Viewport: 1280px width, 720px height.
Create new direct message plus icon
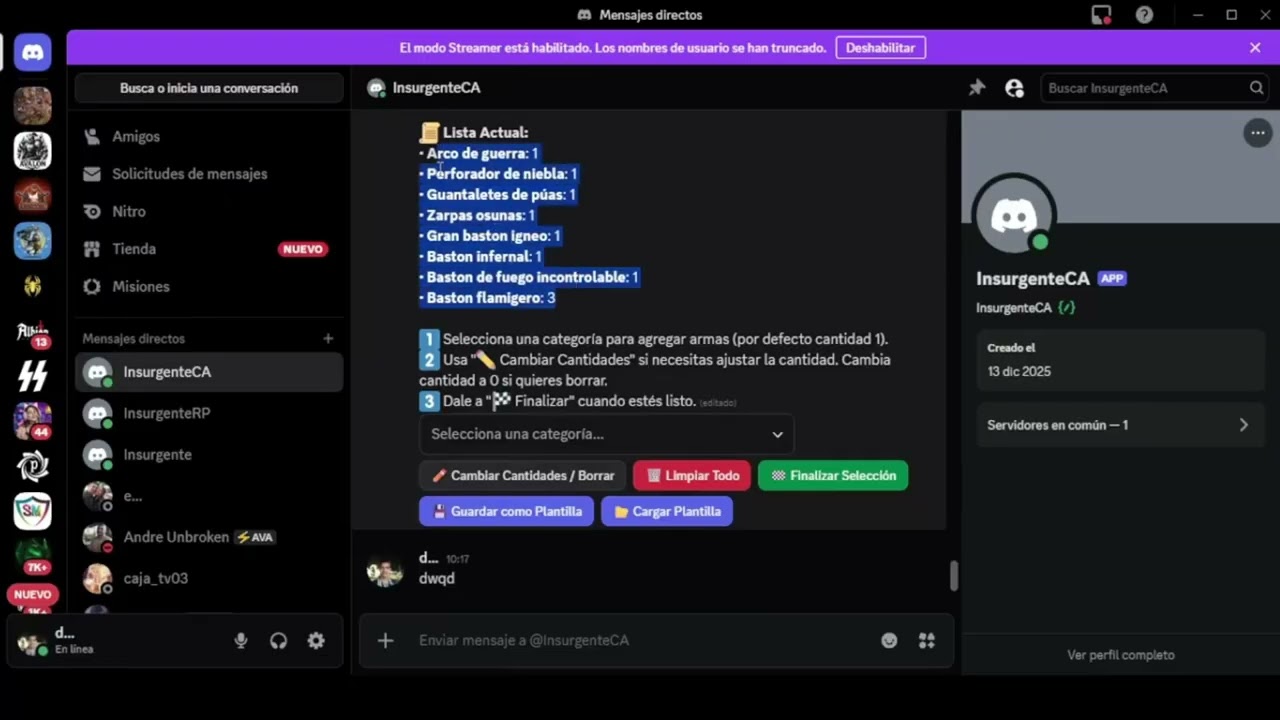[x=328, y=339]
